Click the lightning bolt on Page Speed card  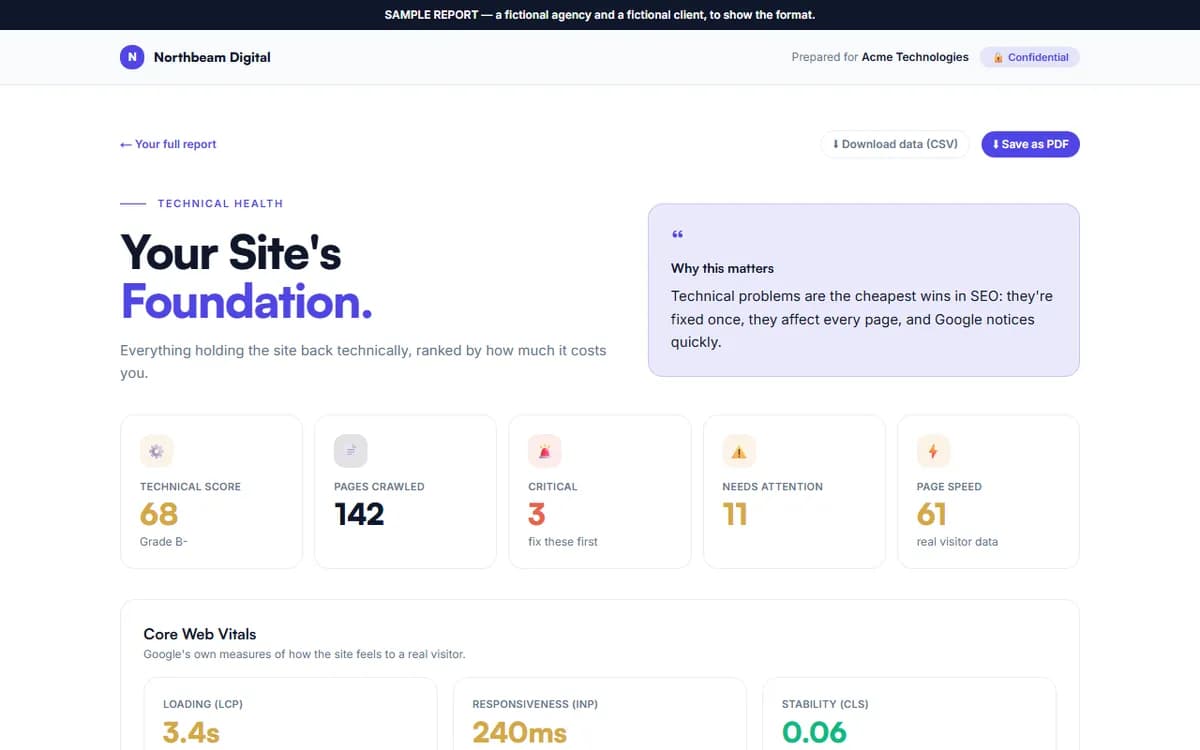(933, 451)
